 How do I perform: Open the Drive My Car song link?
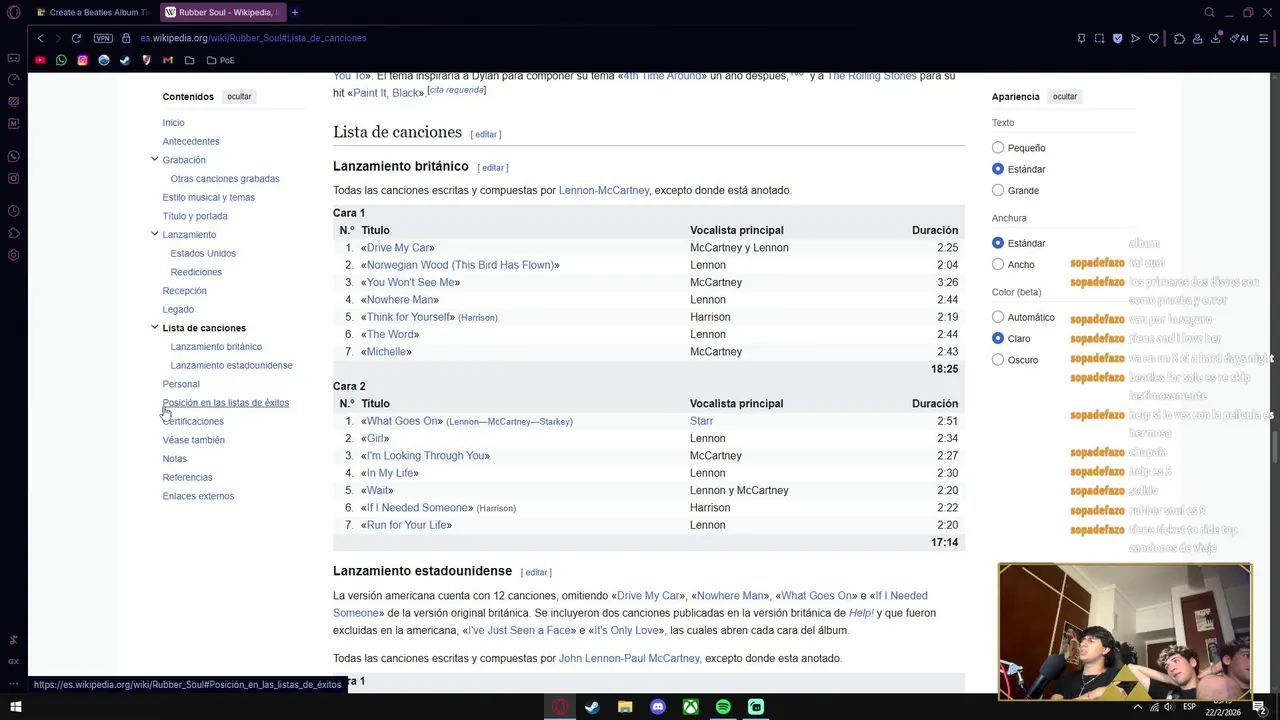(x=398, y=248)
